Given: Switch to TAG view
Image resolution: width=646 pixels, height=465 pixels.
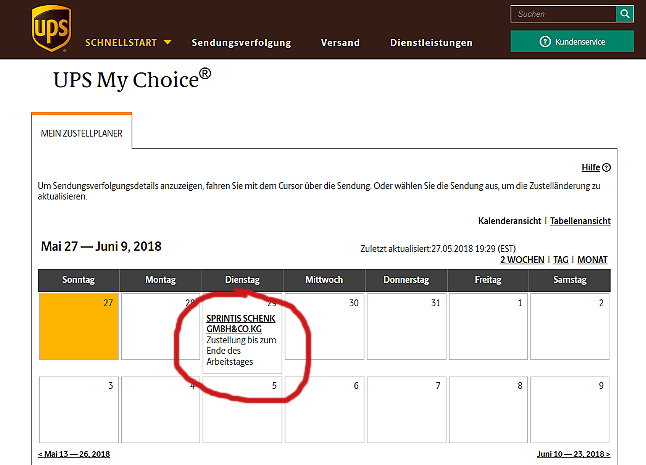Looking at the screenshot, I should pos(560,260).
